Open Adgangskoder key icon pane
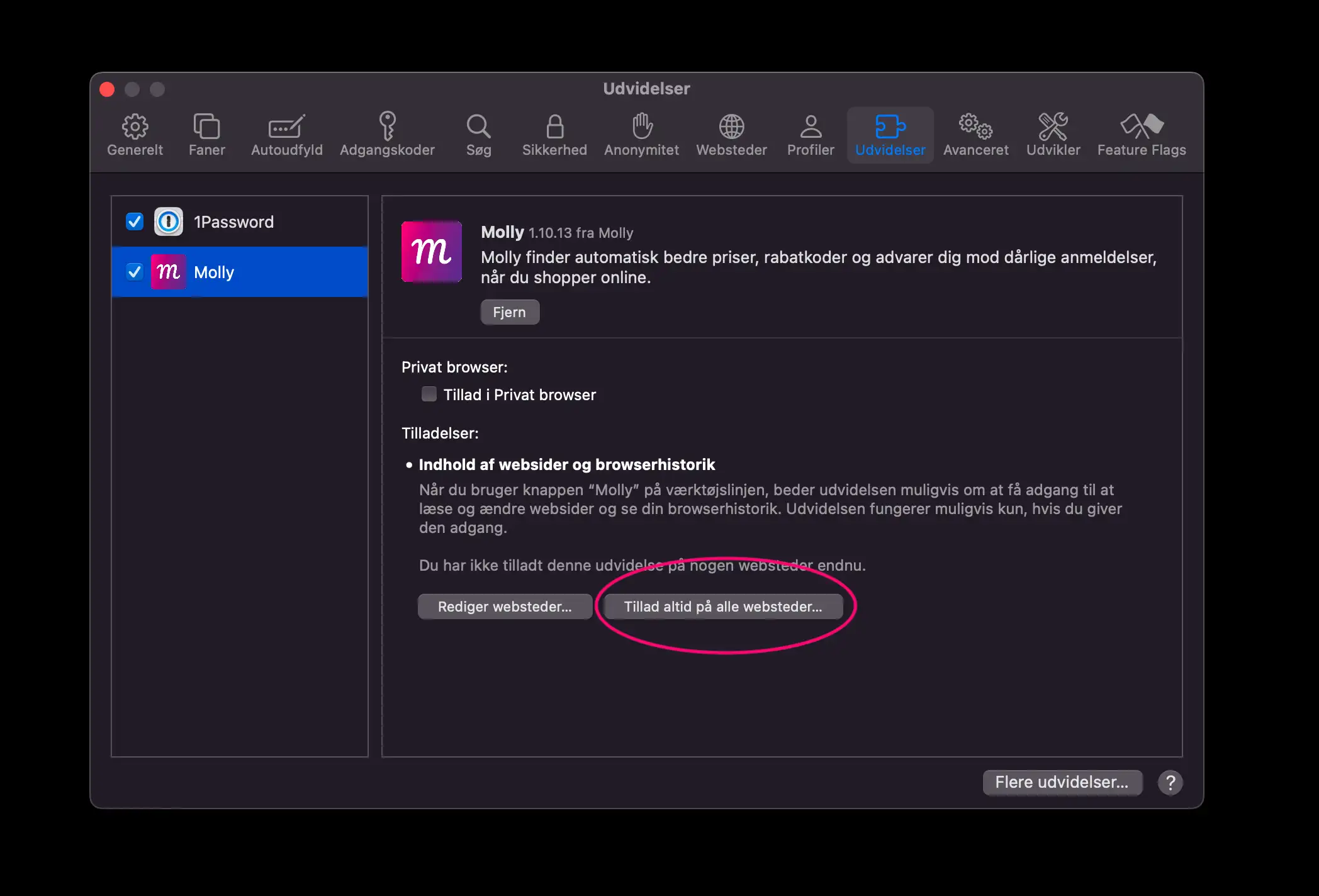 [x=387, y=135]
